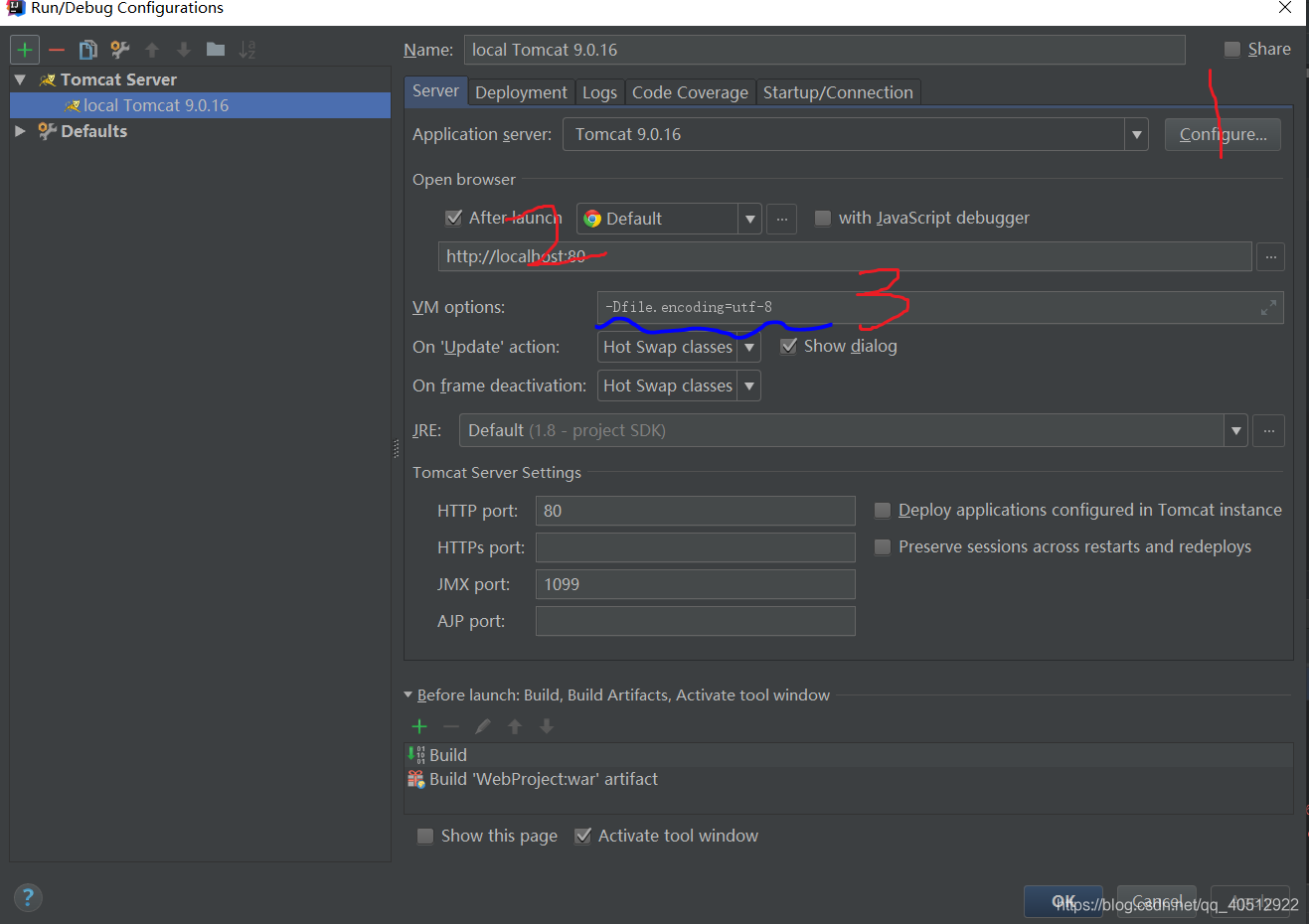Edit the selected before launch task
The image size is (1309, 924).
click(x=483, y=726)
